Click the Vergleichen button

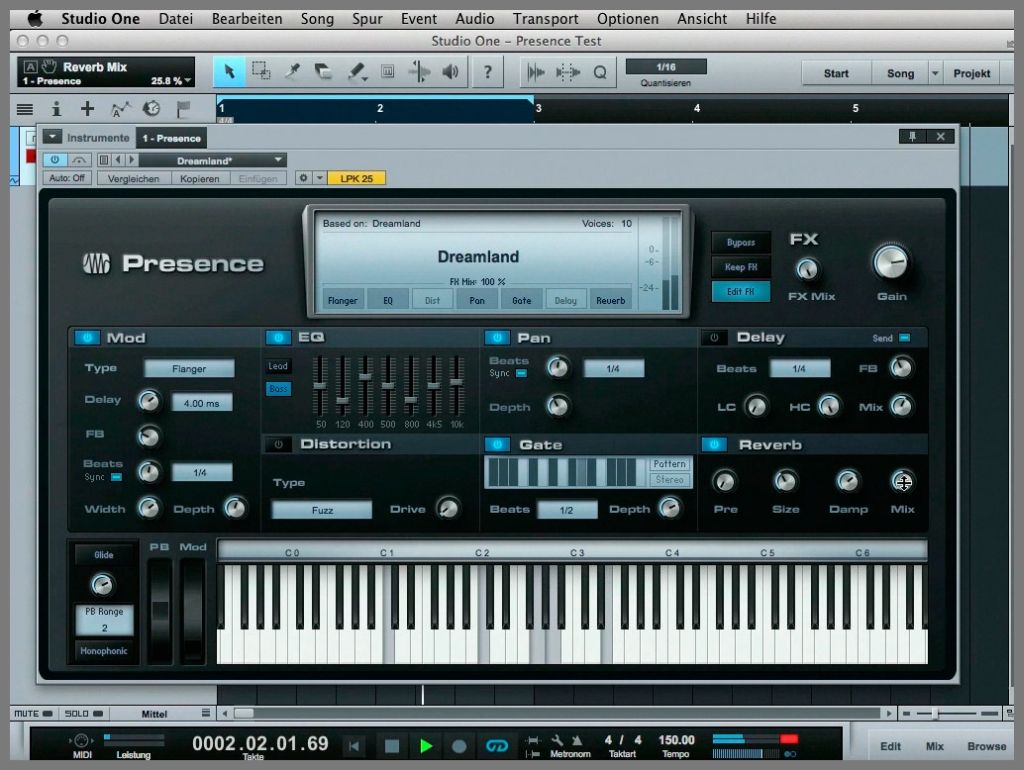pos(133,178)
